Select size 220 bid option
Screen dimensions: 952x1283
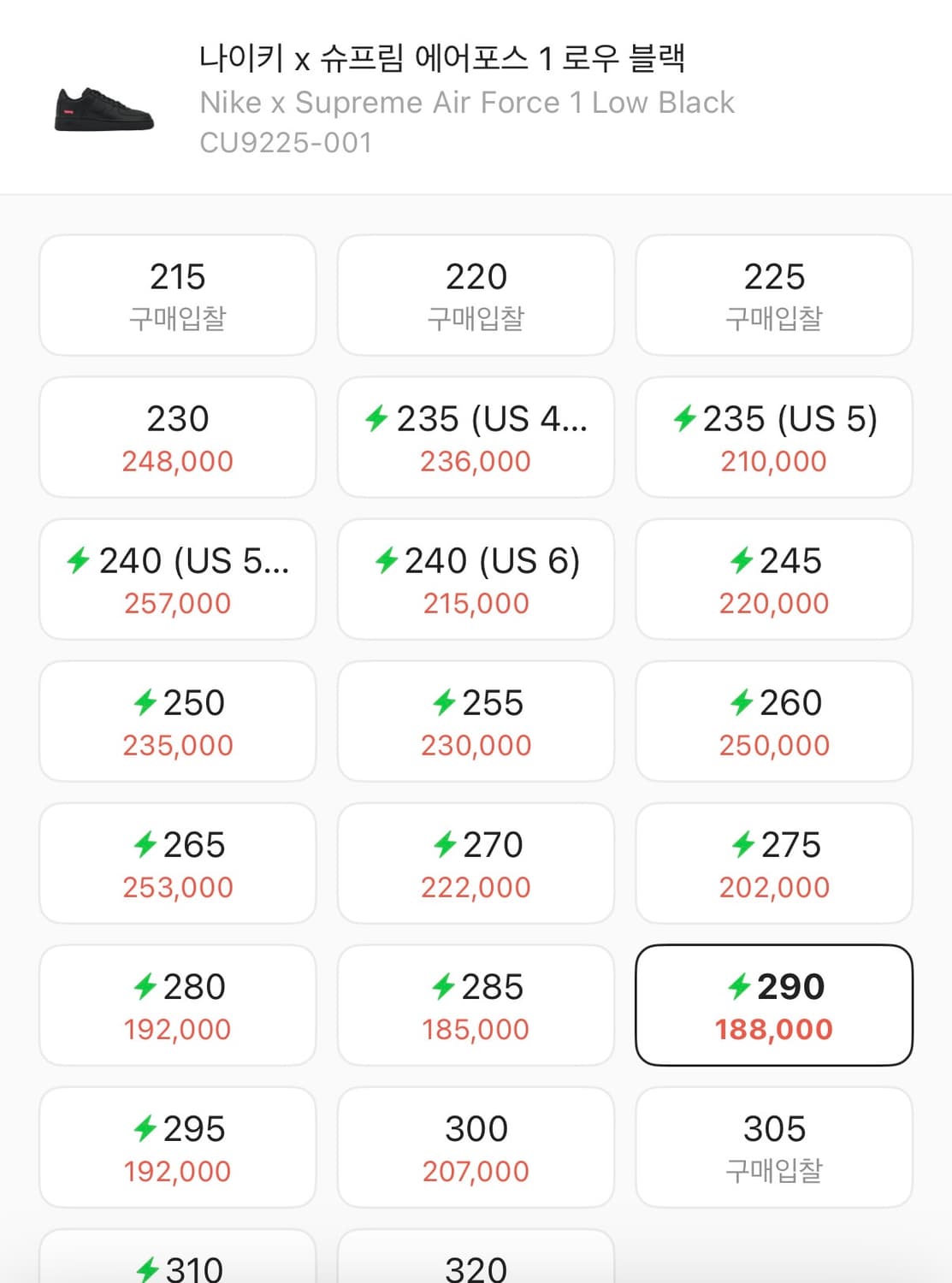point(476,295)
